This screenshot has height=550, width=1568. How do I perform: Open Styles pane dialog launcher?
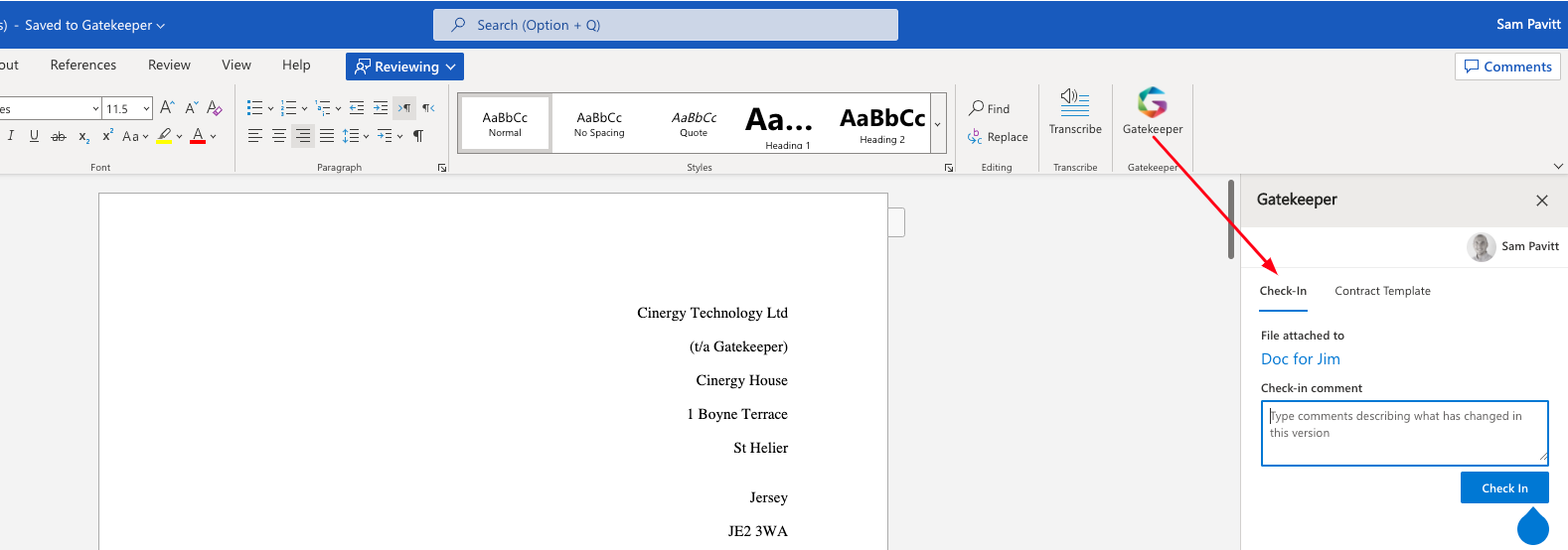(949, 168)
